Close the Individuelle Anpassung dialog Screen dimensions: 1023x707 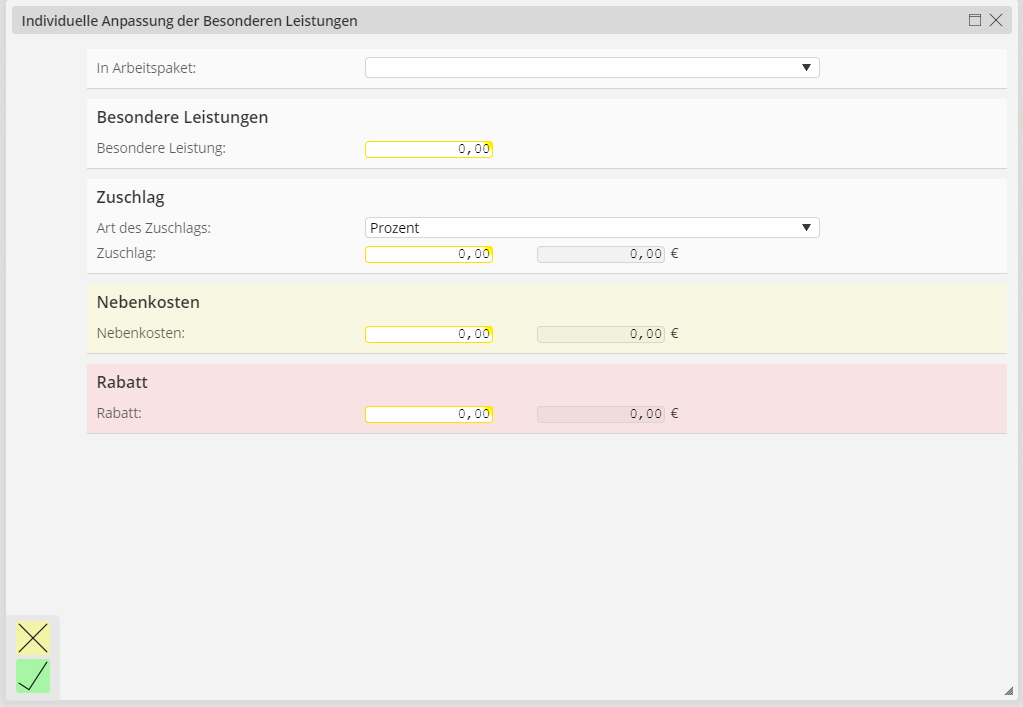[x=996, y=20]
